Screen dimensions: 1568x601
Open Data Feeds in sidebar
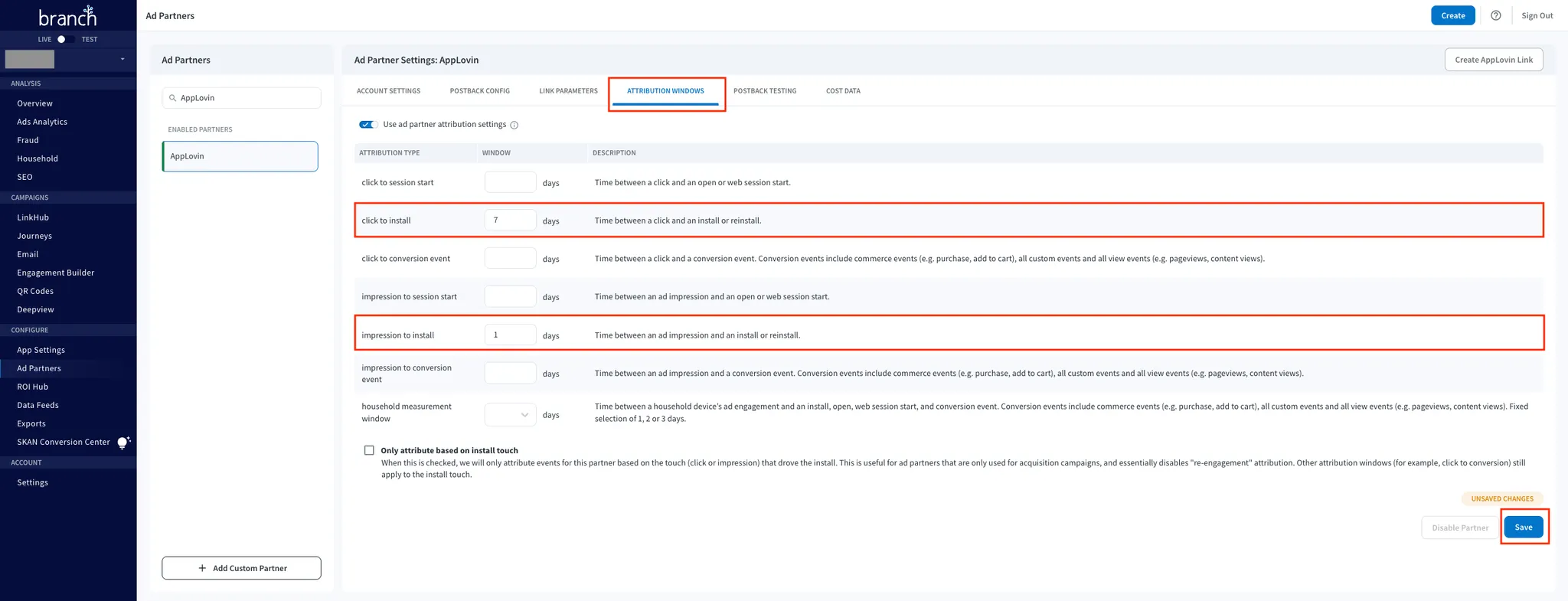click(x=38, y=405)
